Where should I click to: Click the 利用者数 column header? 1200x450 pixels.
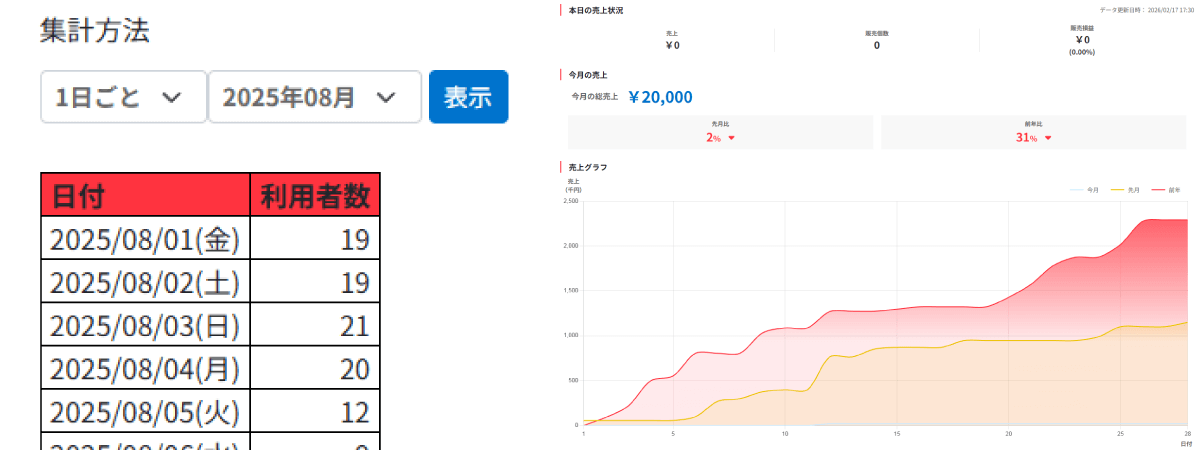314,194
